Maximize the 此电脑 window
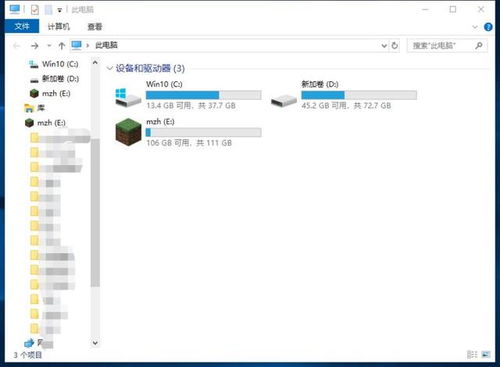Screen dimensions: 500x367 coord(453,9)
